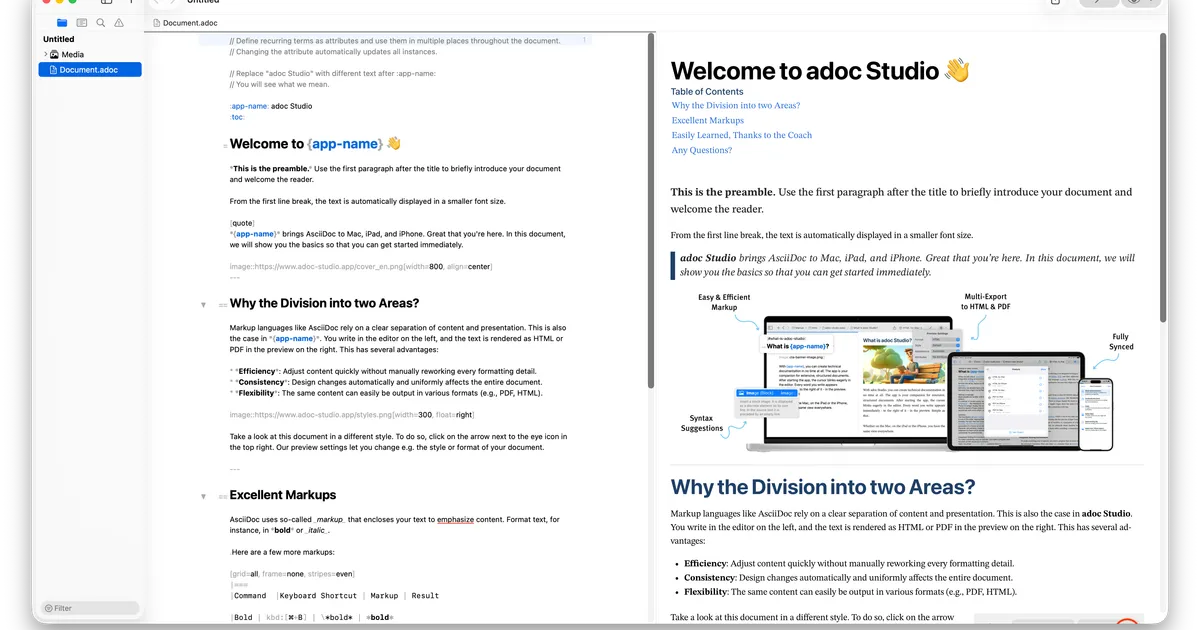Click 'Table of Contents' label in the preview
The image size is (1200, 630).
tap(707, 91)
